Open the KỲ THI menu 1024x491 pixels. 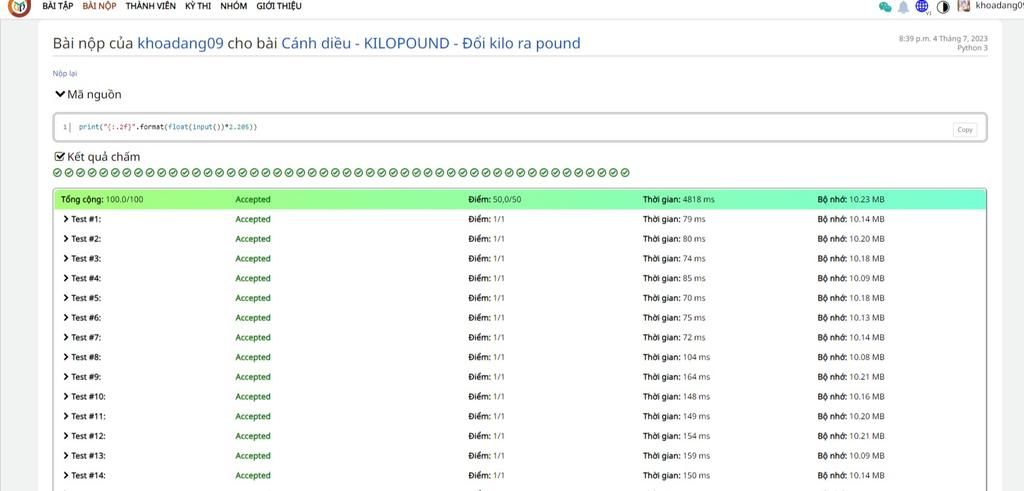198,6
